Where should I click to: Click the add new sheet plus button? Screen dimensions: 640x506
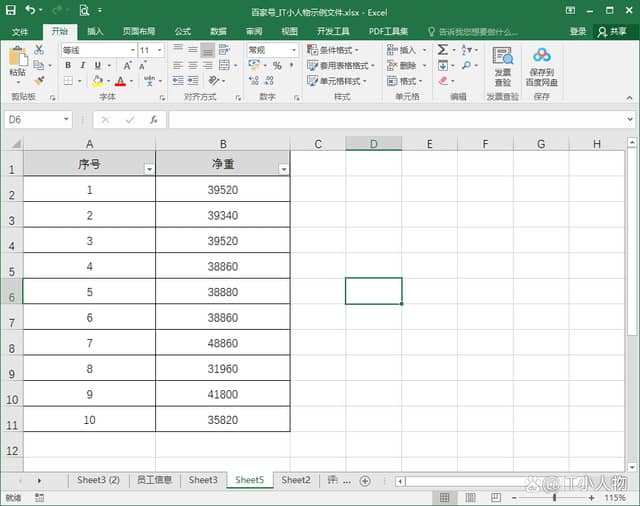pyautogui.click(x=364, y=481)
